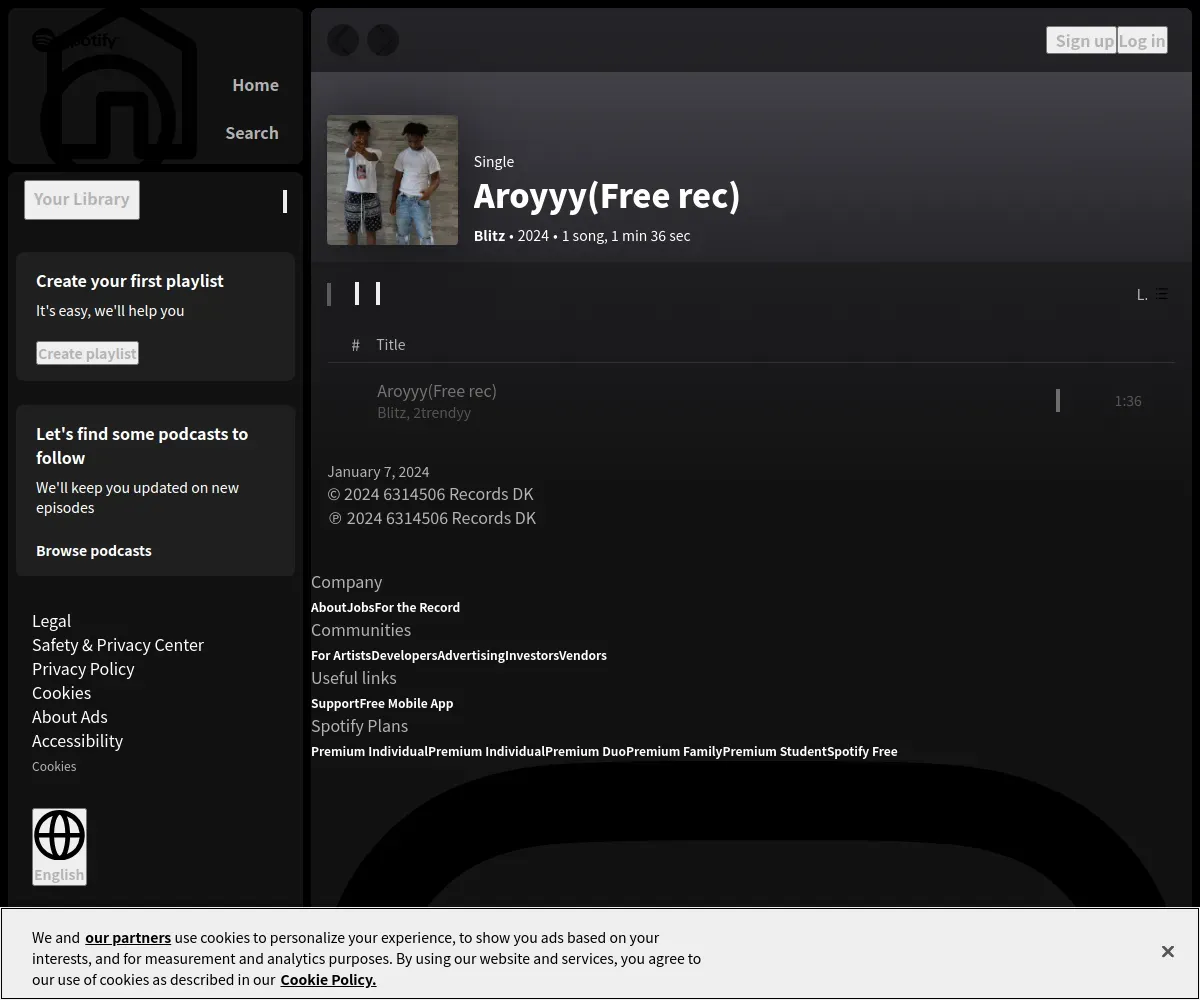Image resolution: width=1200 pixels, height=1000 pixels.
Task: Close the cookie banner
Action: pos(1168,952)
